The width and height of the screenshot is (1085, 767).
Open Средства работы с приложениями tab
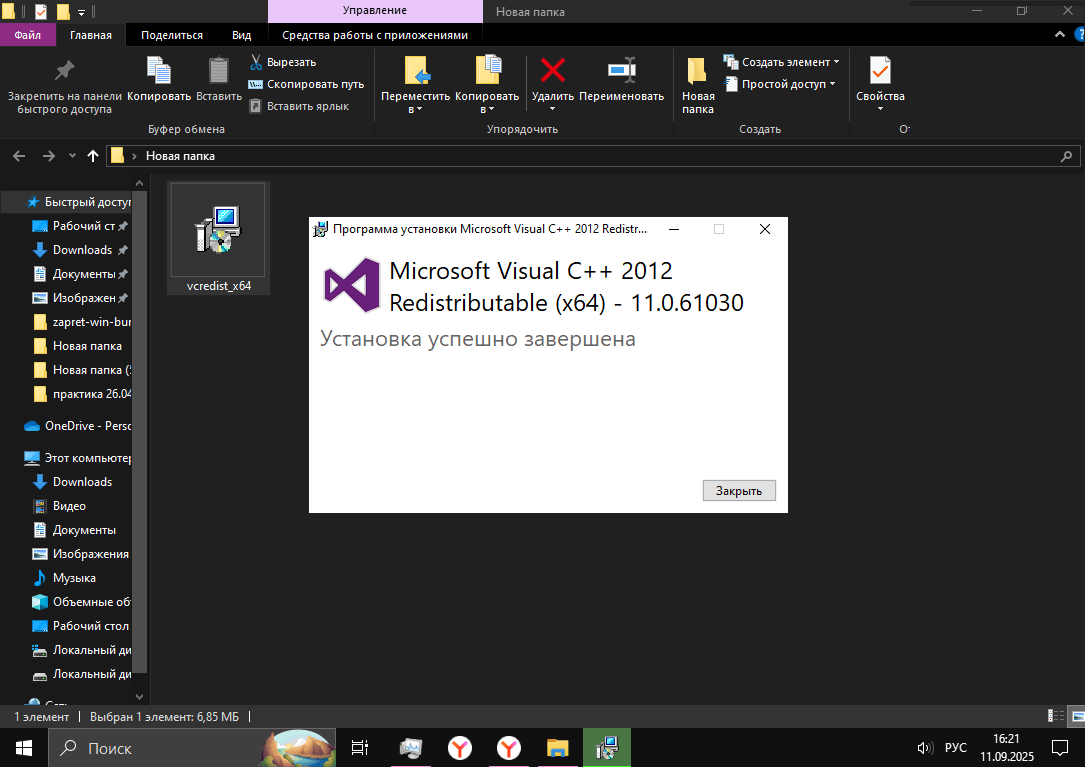pyautogui.click(x=375, y=35)
